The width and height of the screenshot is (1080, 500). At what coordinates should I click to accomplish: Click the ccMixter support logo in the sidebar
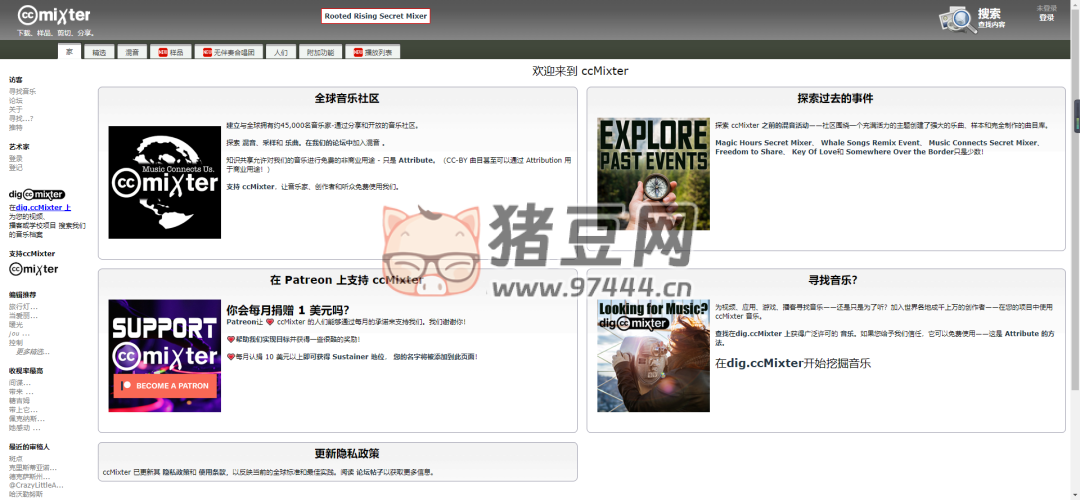(x=34, y=269)
